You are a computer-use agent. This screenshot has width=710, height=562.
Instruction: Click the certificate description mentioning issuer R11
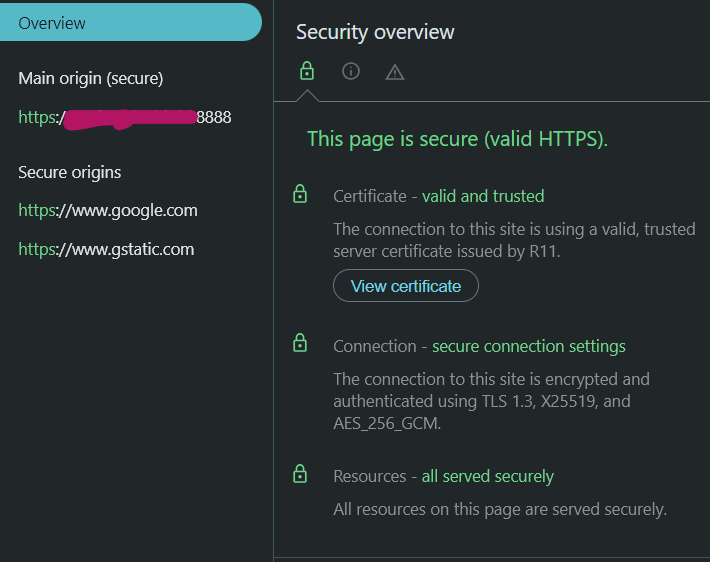click(x=514, y=240)
